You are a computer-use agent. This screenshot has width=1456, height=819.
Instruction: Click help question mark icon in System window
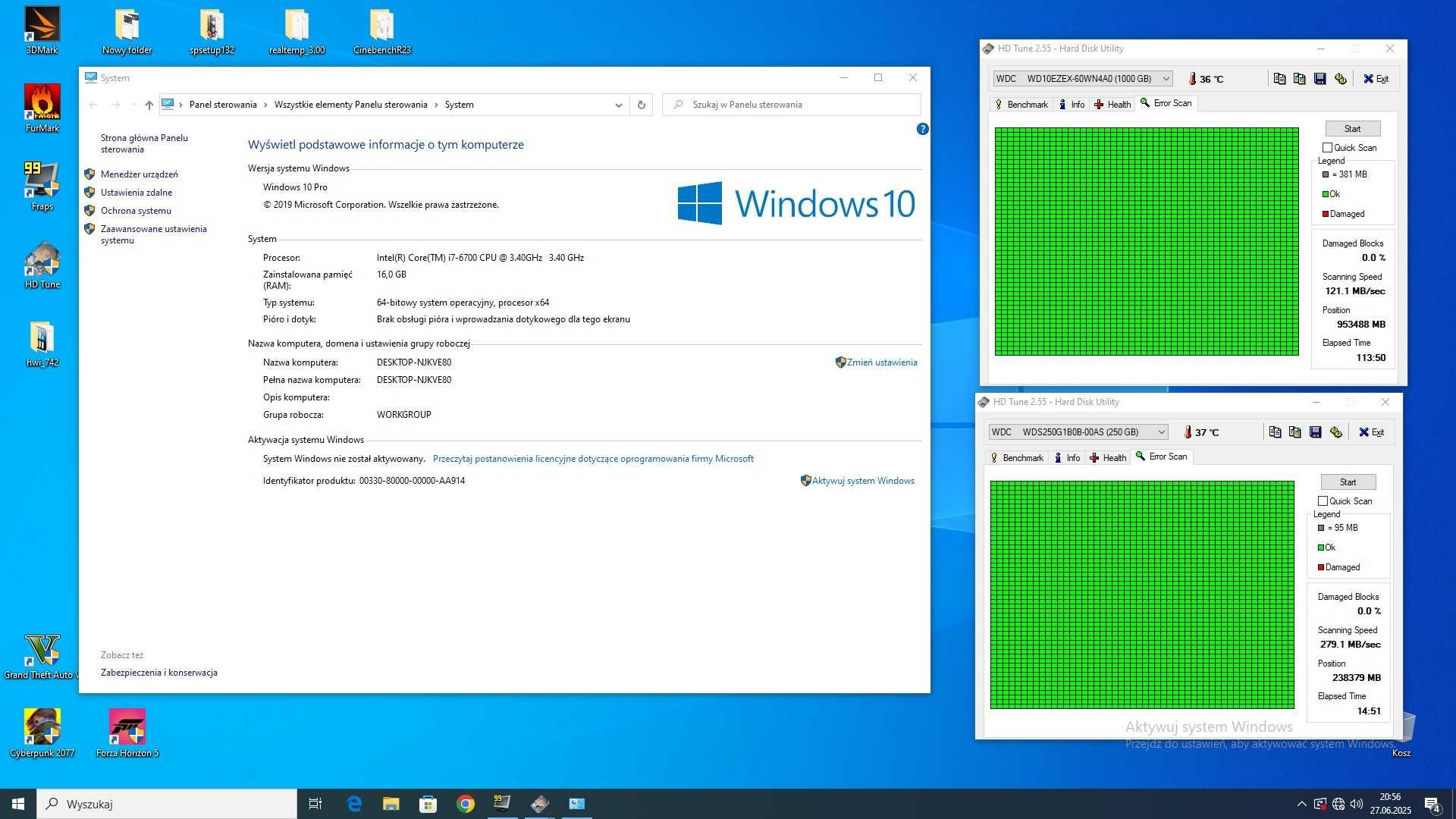tap(922, 129)
